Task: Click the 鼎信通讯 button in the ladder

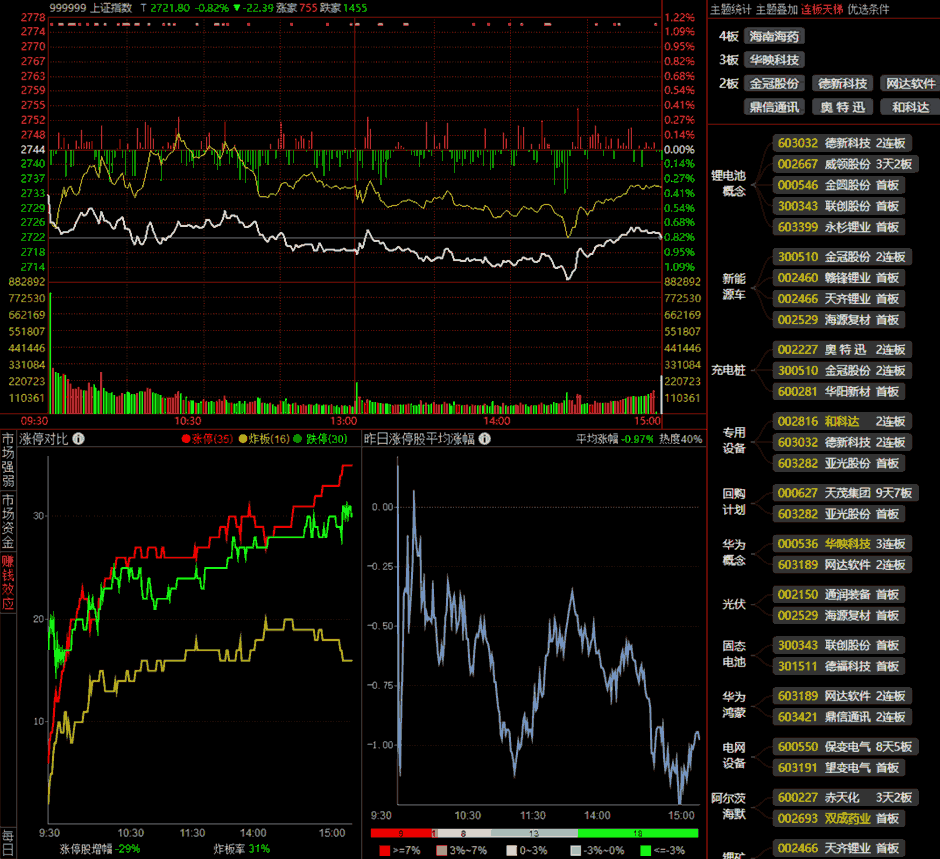Action: click(774, 107)
